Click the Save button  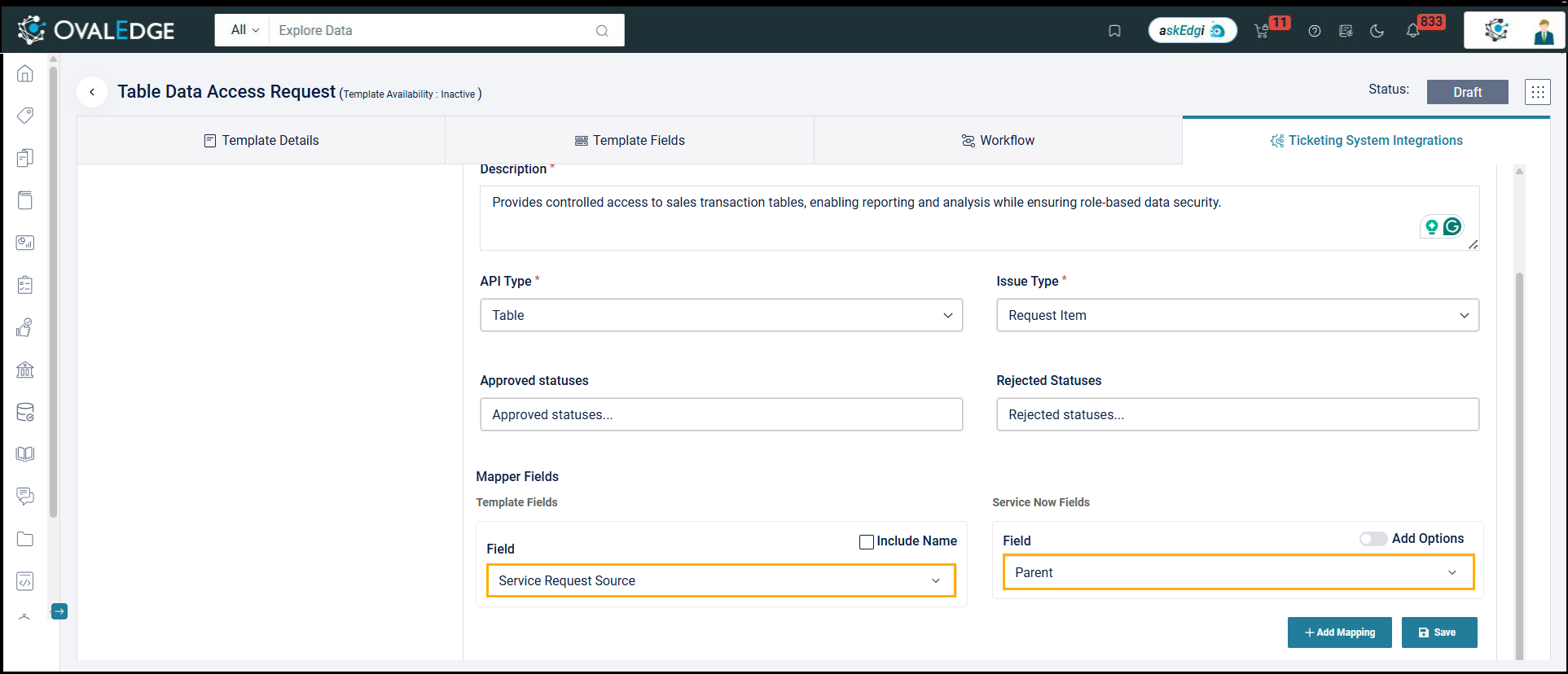click(x=1438, y=632)
